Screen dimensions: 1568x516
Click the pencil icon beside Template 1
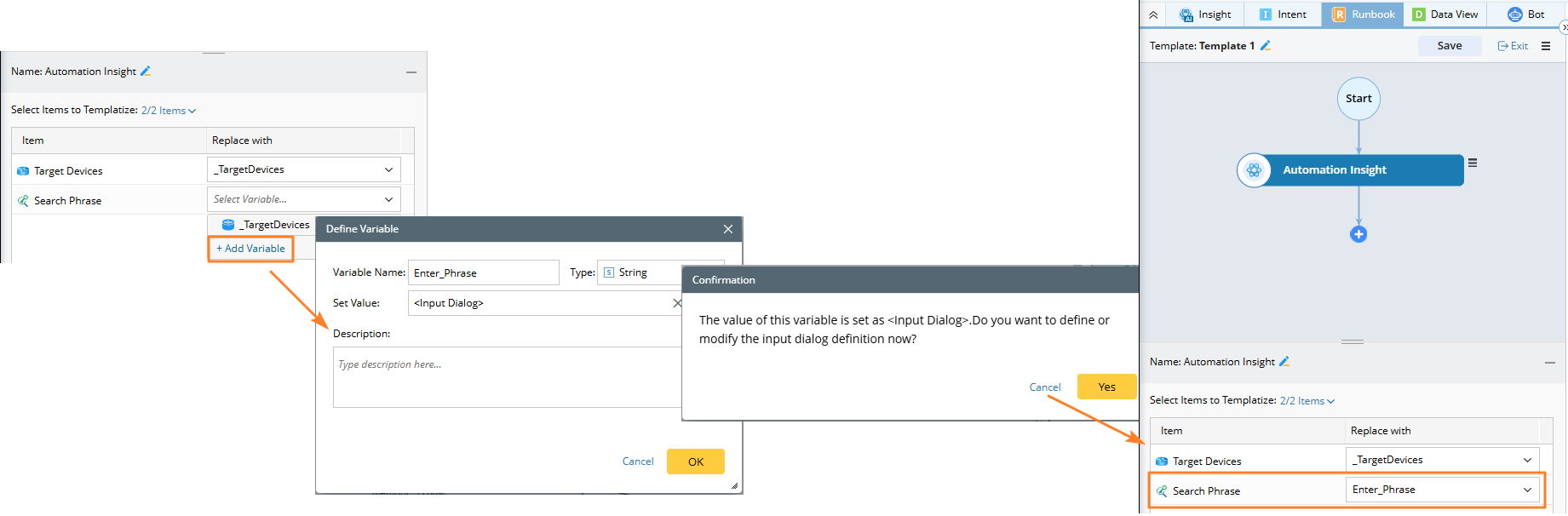click(x=1266, y=46)
